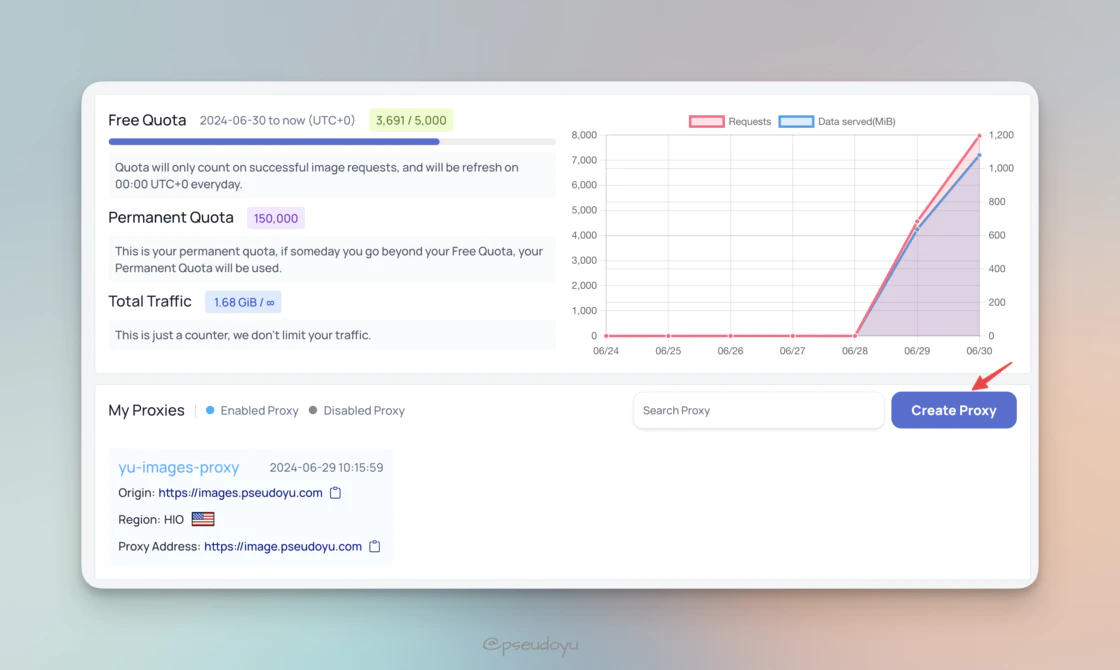Click the Total Traffic heading
The height and width of the screenshot is (670, 1120).
coord(150,301)
